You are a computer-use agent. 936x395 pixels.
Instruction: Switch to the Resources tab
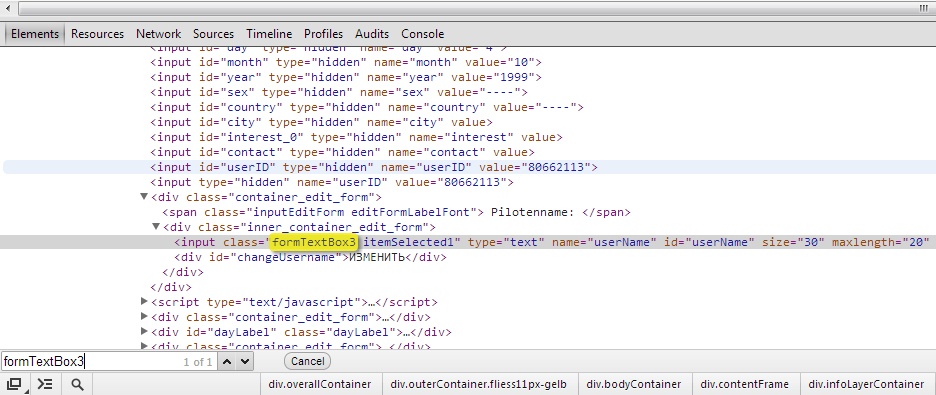97,34
